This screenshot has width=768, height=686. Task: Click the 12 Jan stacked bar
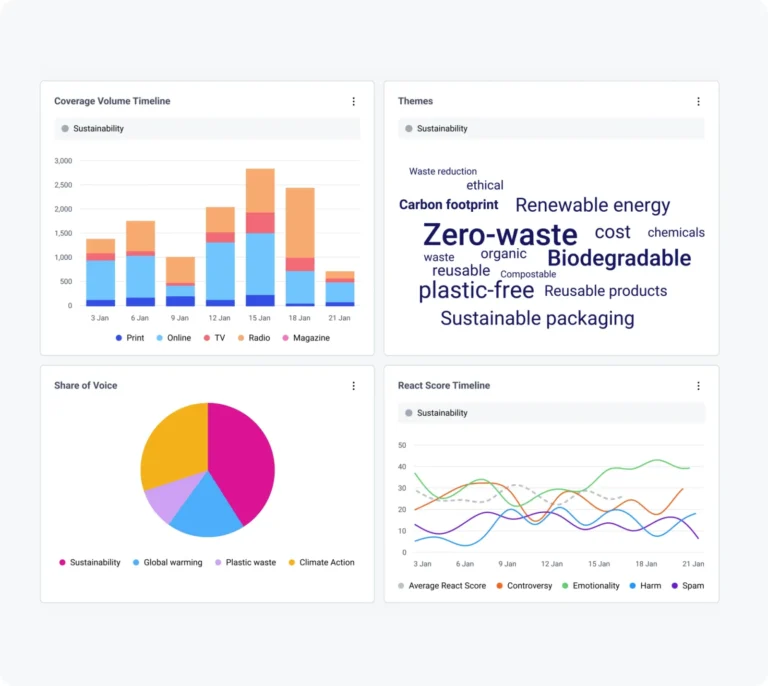[x=220, y=257]
